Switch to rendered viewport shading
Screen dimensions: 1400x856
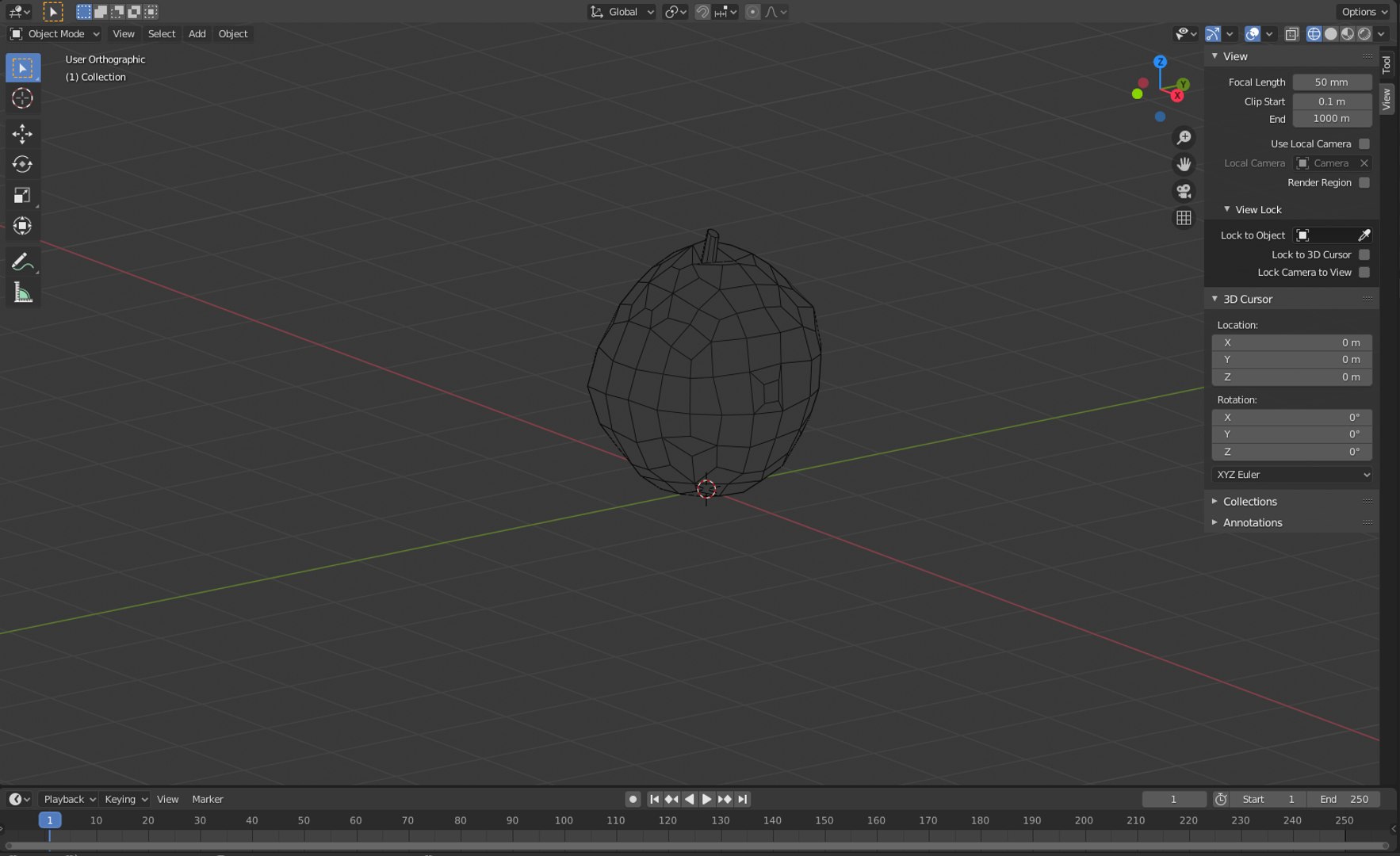pos(1364,34)
